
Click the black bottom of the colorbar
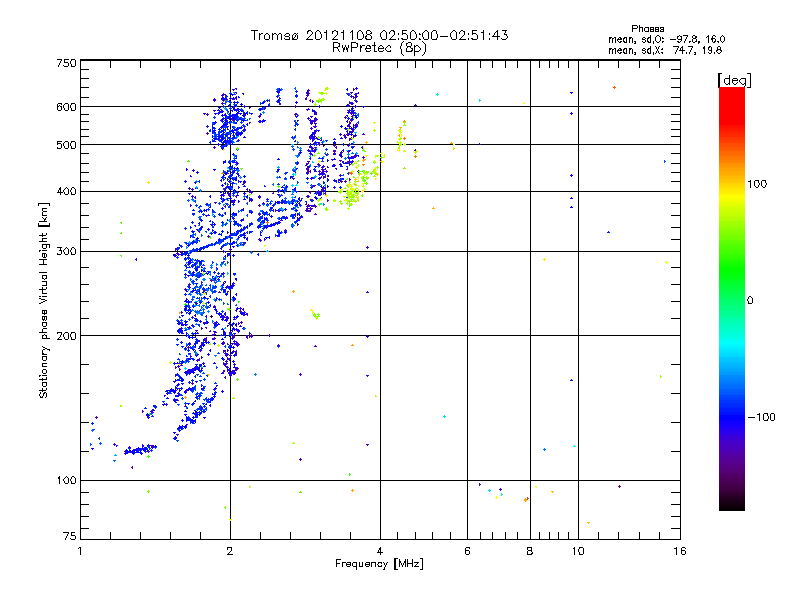click(x=732, y=503)
